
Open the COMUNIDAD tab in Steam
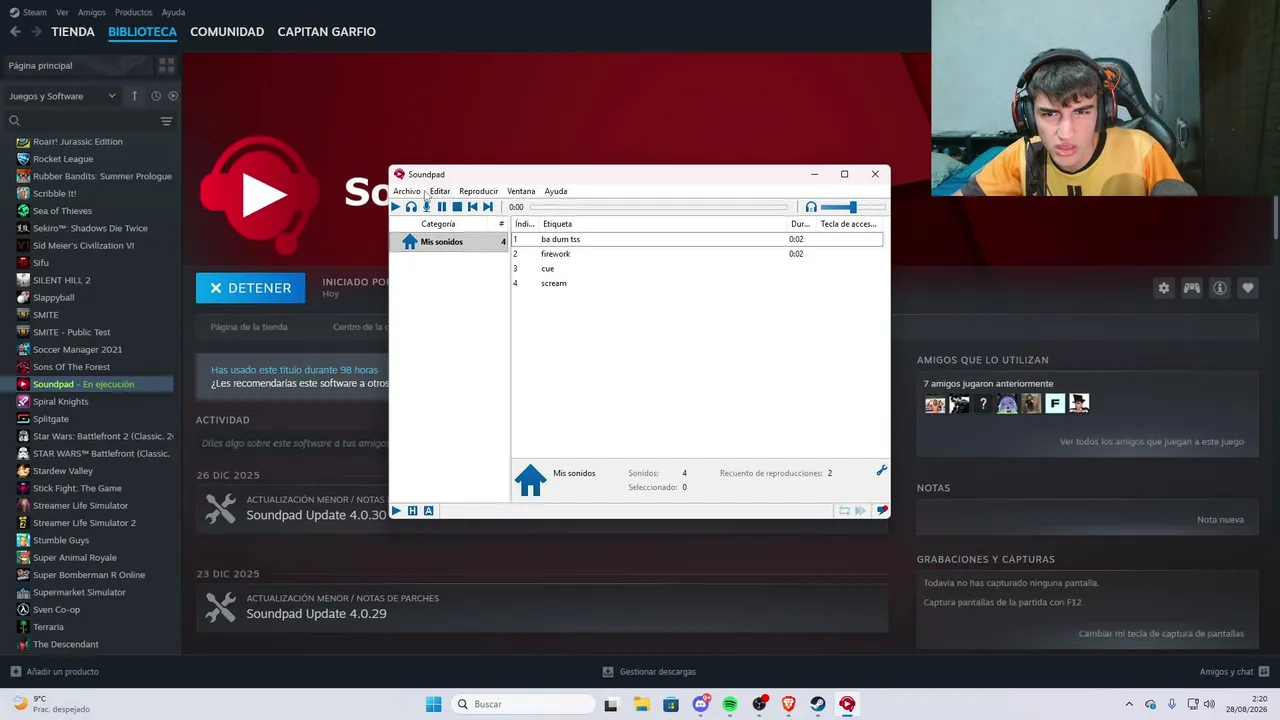227,32
